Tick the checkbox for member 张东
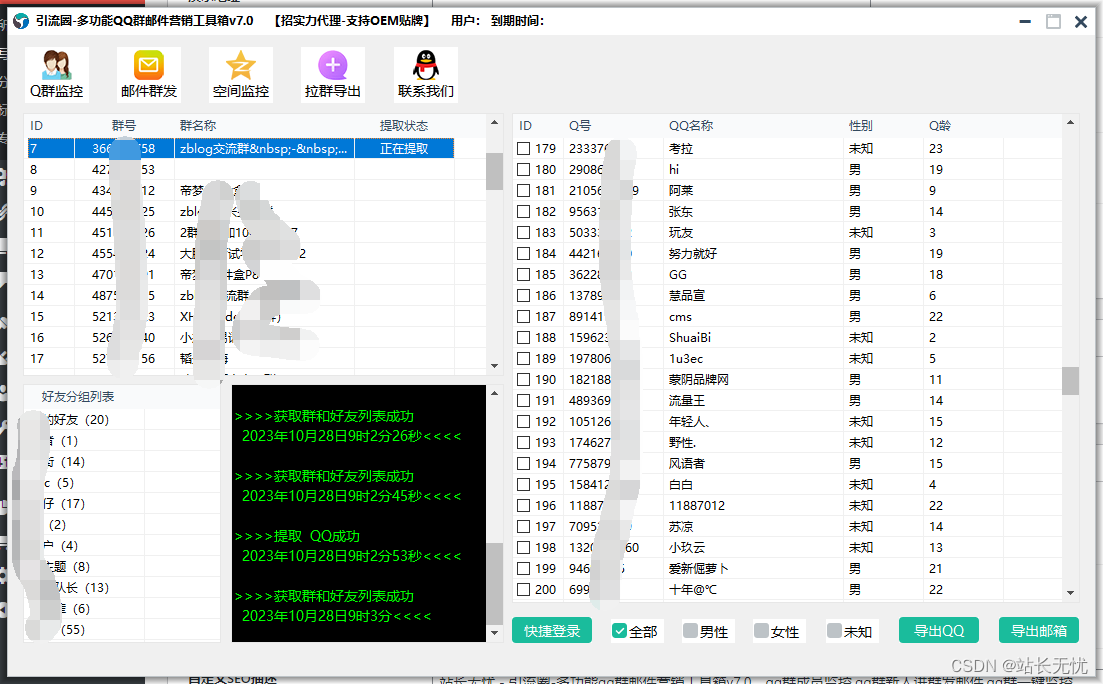Image resolution: width=1103 pixels, height=684 pixels. [523, 211]
